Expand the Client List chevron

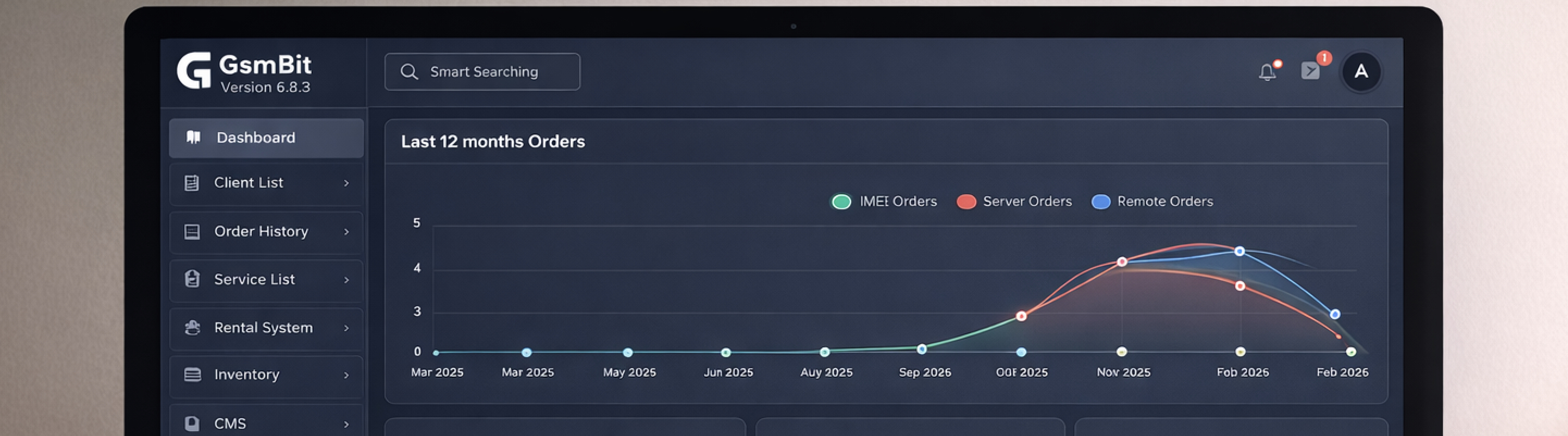(x=346, y=183)
